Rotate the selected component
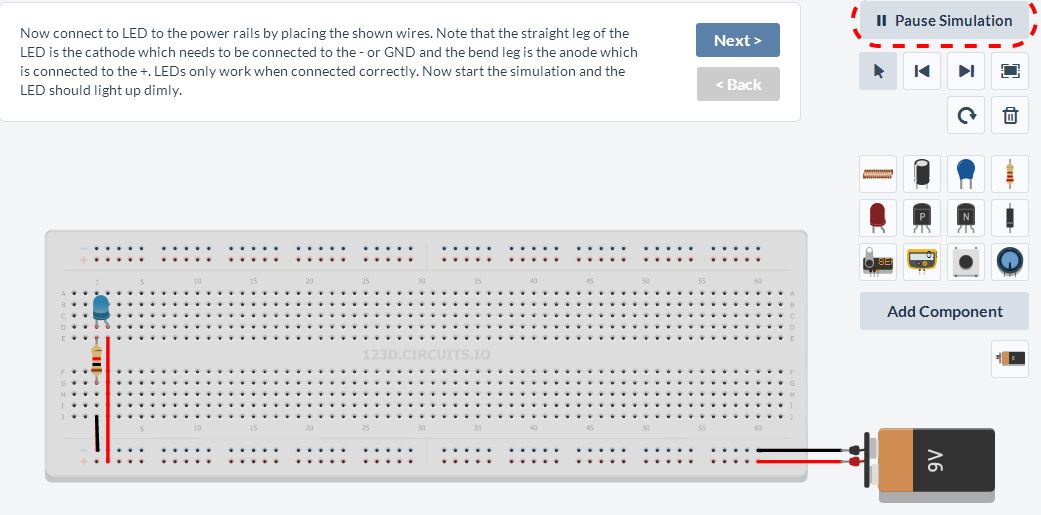 coord(966,115)
